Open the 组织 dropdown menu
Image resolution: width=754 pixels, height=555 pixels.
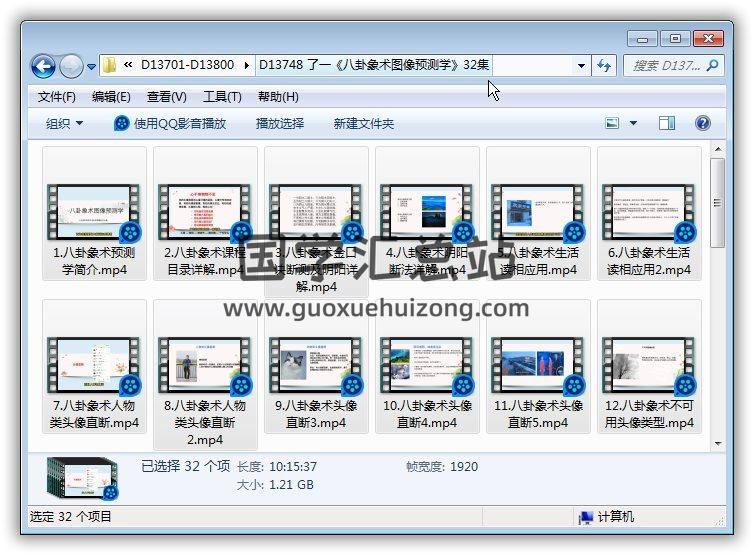tap(64, 124)
